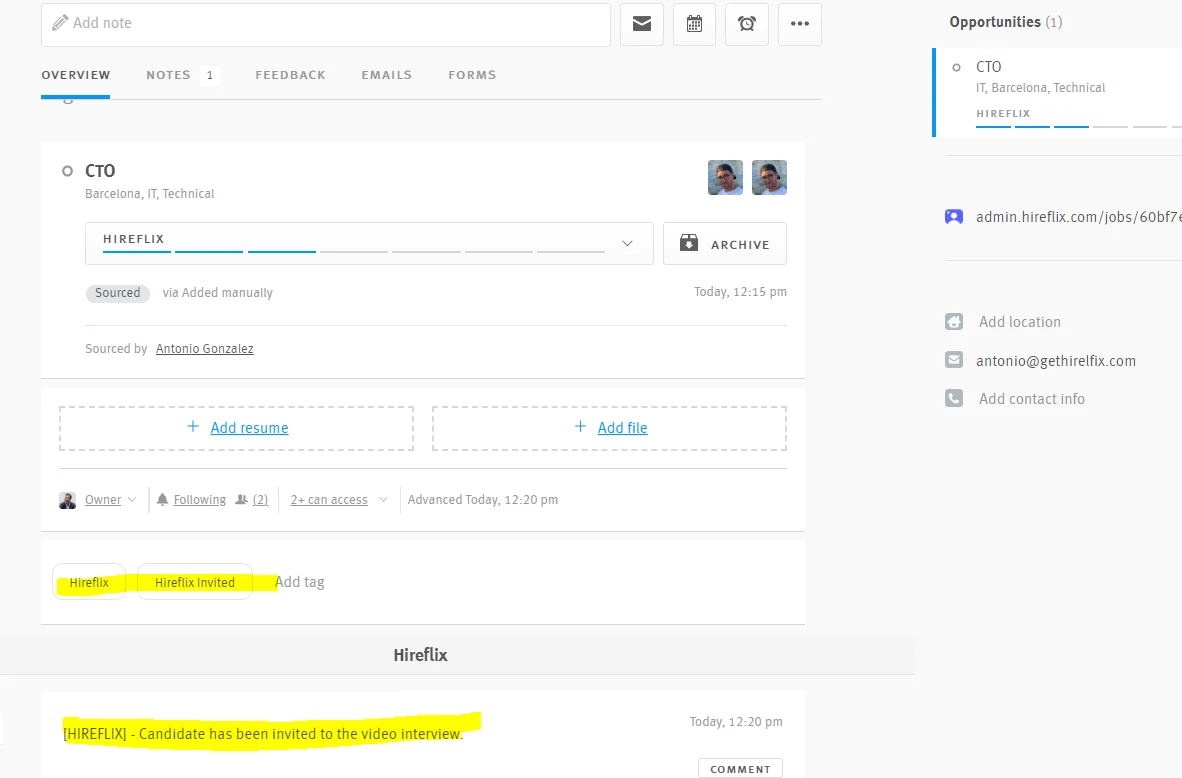
Task: Click the COMMENT button
Action: coord(740,769)
